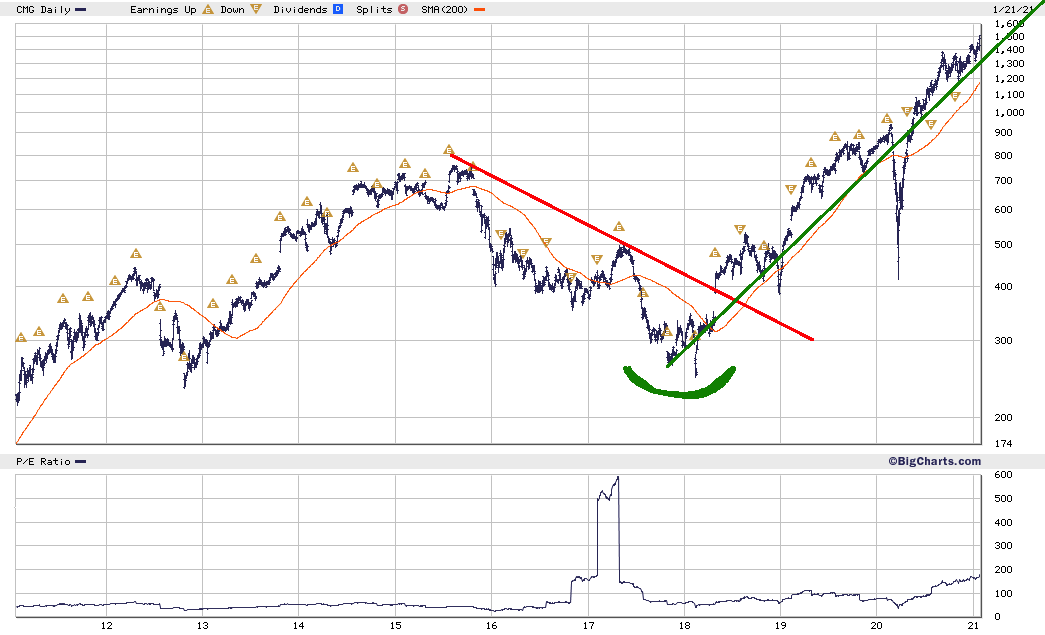The width and height of the screenshot is (1045, 635).
Task: Click the 174 price label at axis bottom
Action: pos(1003,443)
